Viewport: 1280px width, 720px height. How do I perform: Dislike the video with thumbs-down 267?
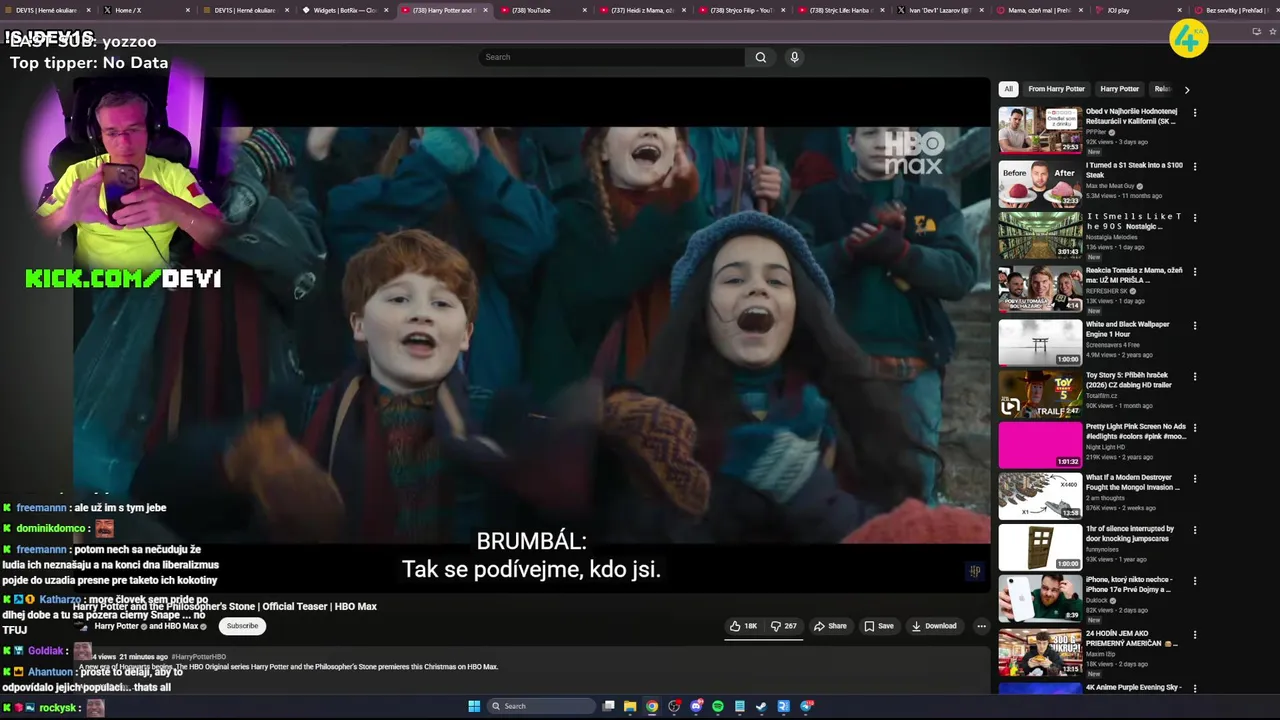783,626
